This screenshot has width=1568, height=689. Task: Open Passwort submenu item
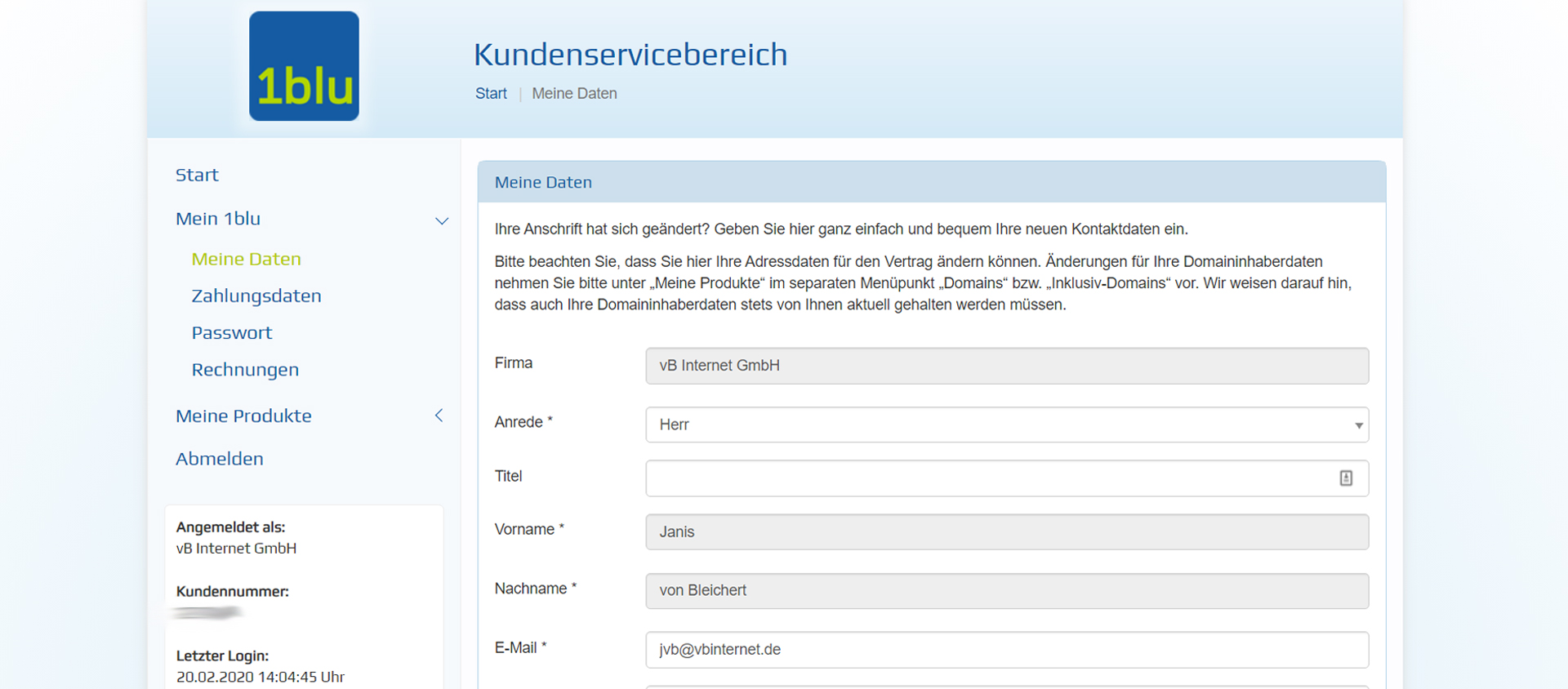(232, 333)
